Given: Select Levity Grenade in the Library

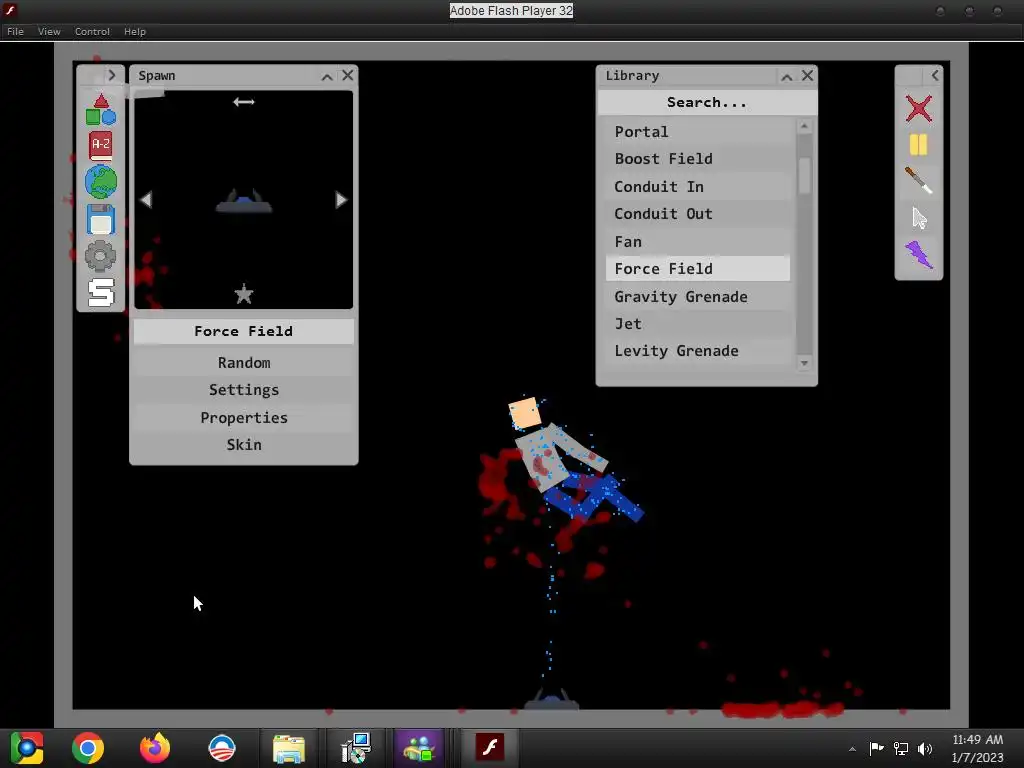Looking at the screenshot, I should pos(698,351).
